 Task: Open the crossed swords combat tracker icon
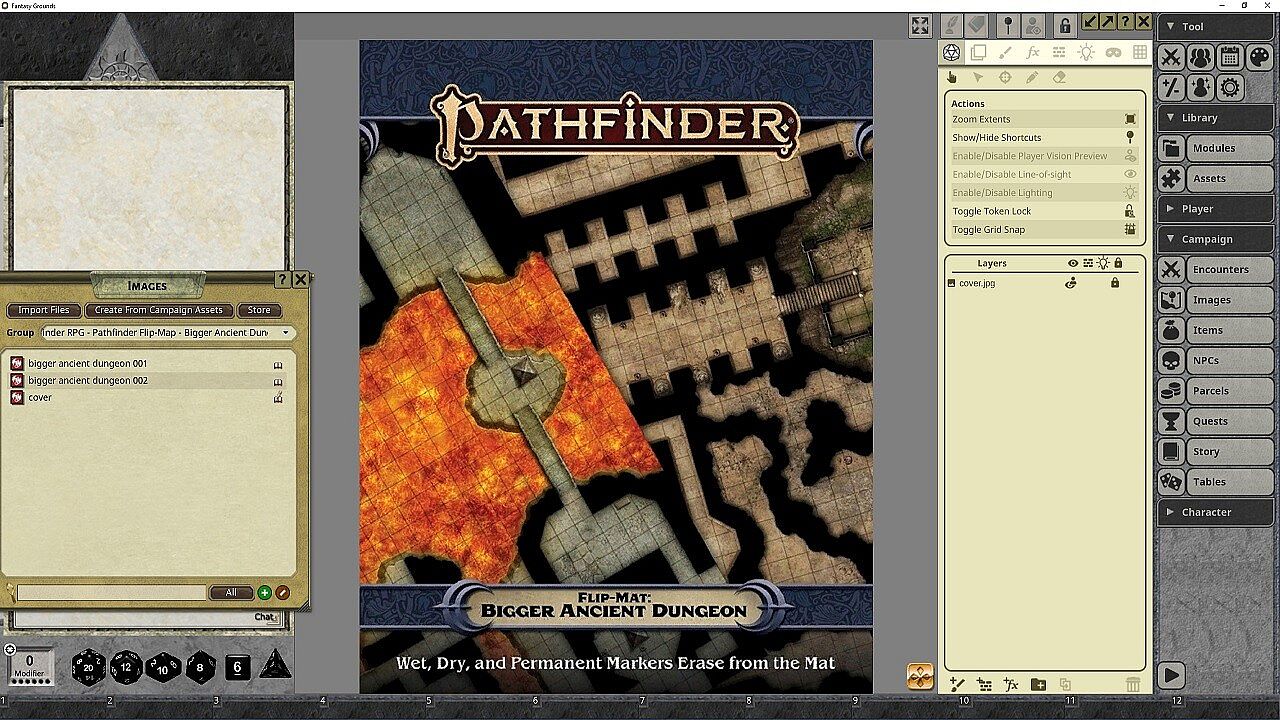(x=1171, y=57)
